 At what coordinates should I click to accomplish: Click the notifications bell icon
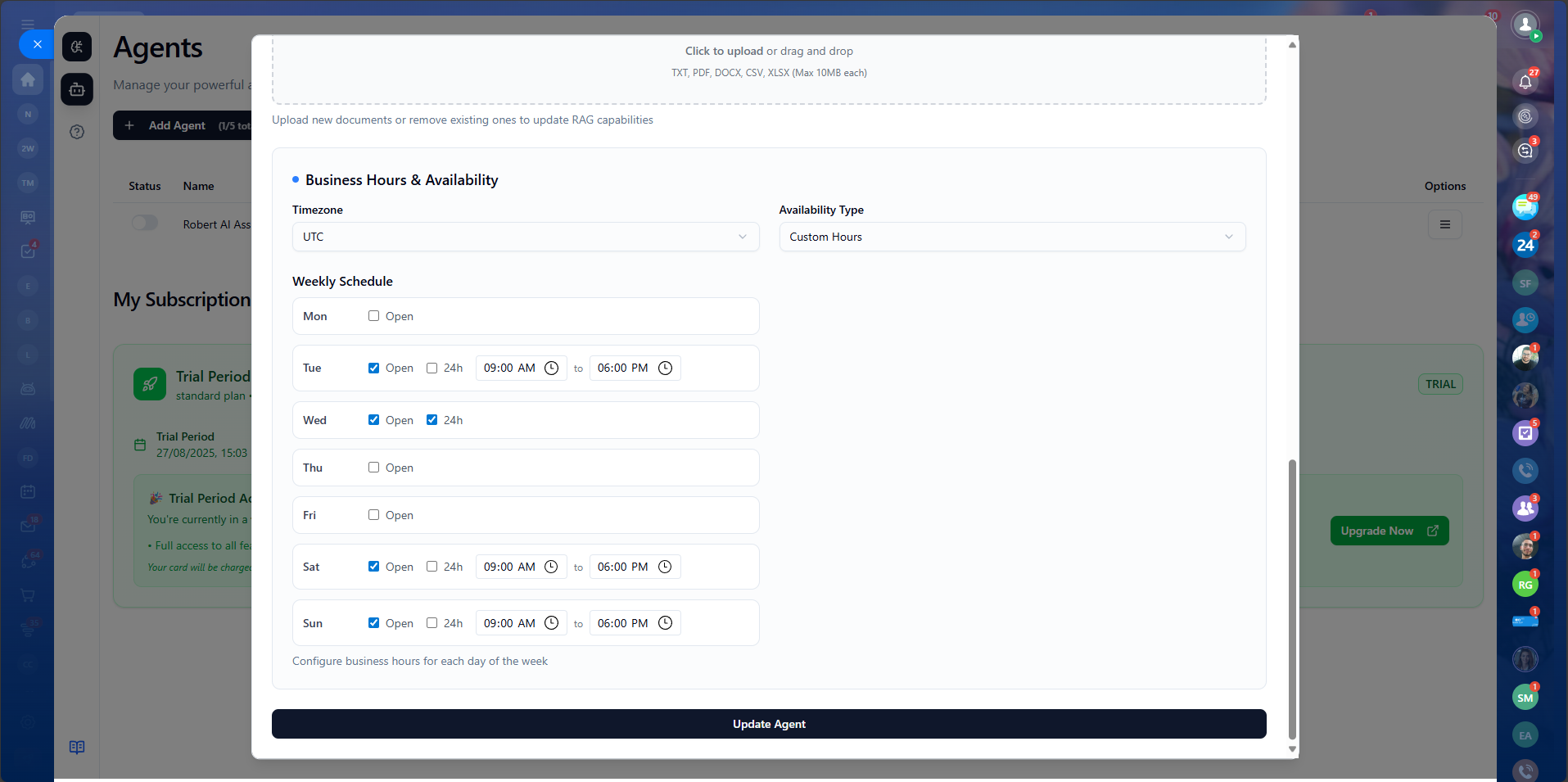(1525, 82)
